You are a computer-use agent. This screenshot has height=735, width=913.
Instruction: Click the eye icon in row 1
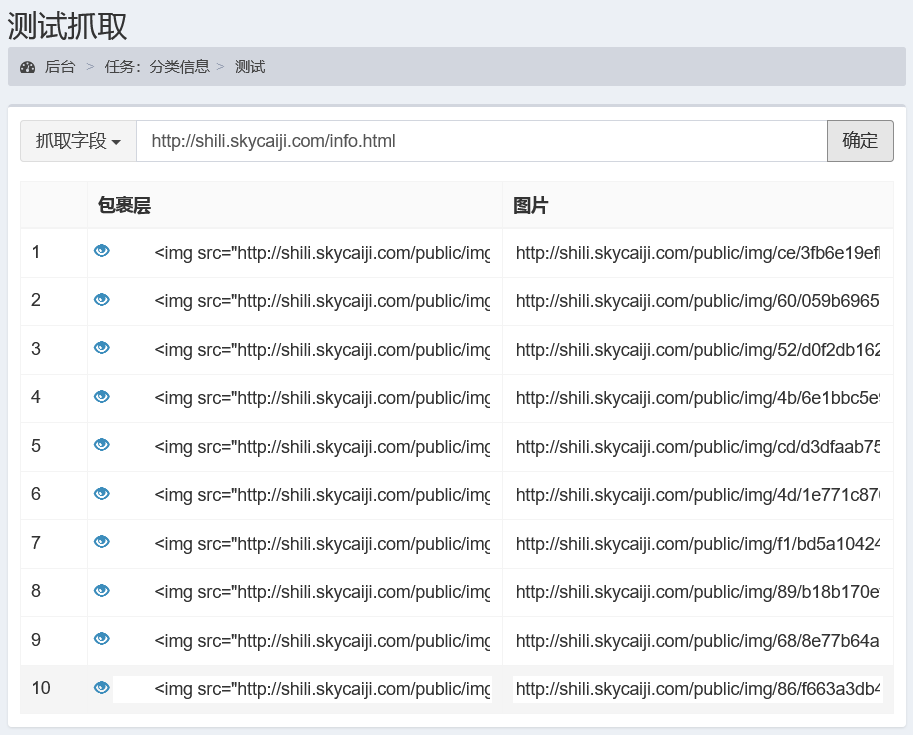(x=101, y=251)
